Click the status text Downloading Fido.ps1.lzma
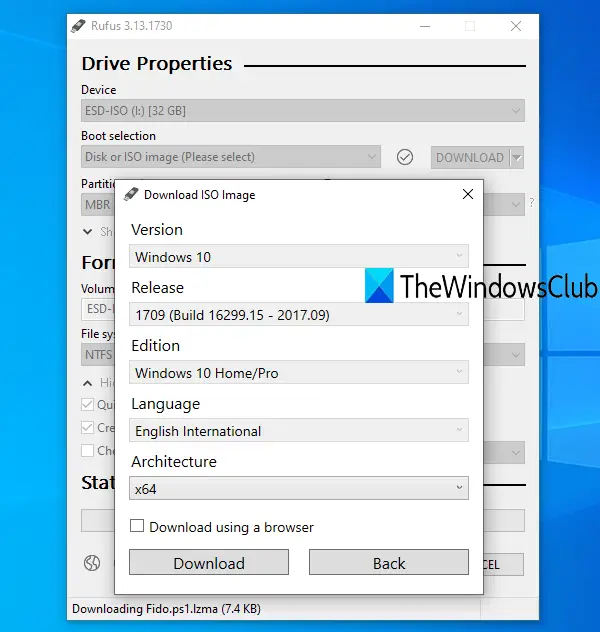The height and width of the screenshot is (632, 600). [166, 609]
